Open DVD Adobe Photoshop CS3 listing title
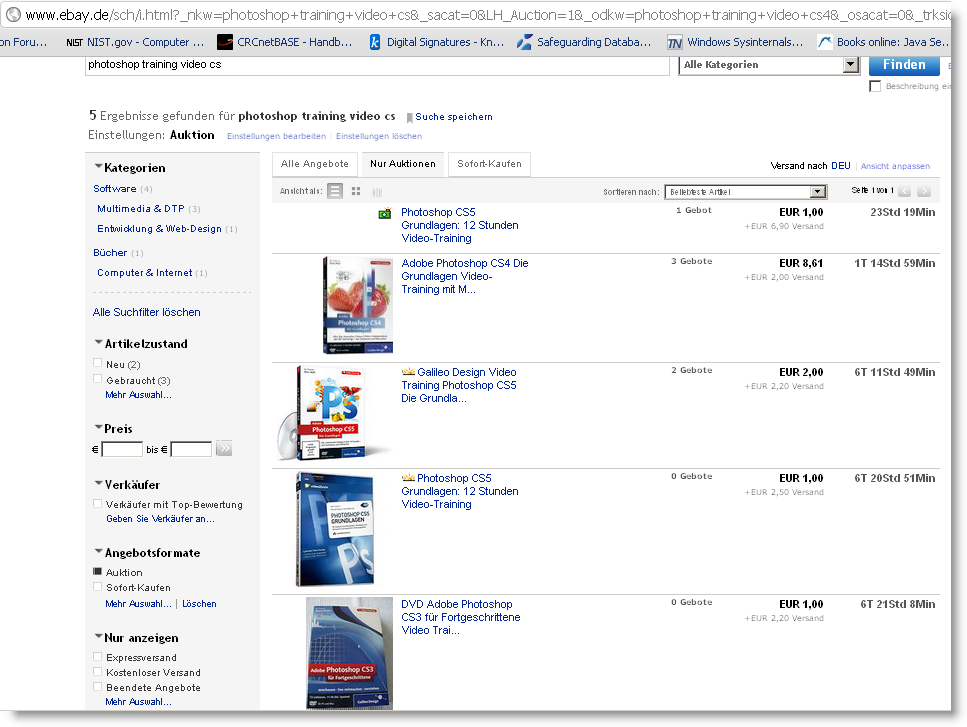The width and height of the screenshot is (967, 727). (461, 617)
